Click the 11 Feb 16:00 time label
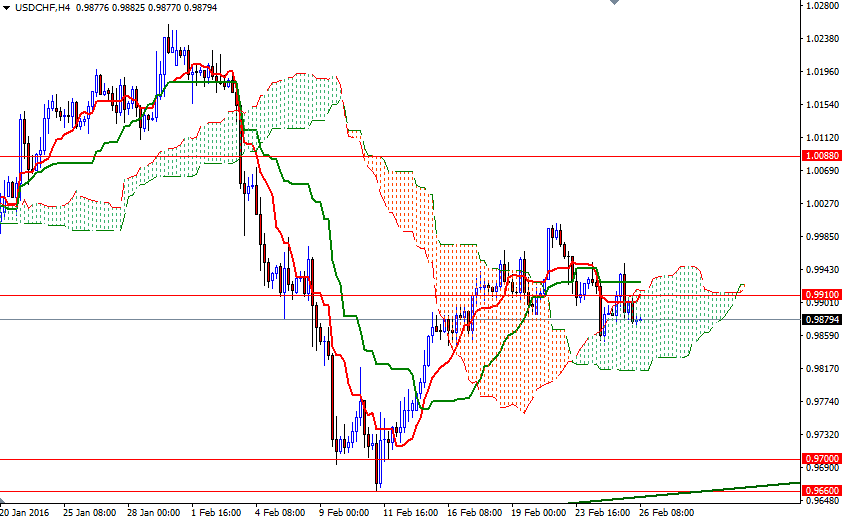Screen dimensions: 842x520 click(x=410, y=512)
